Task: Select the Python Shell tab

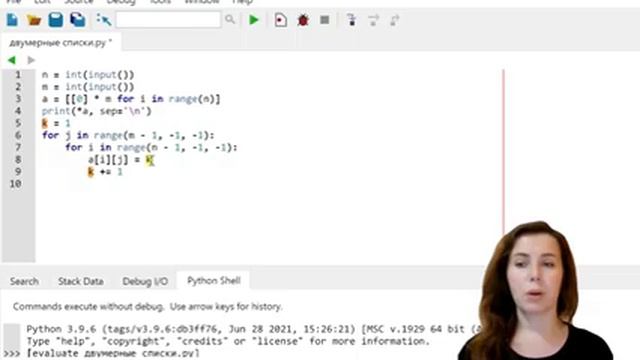Action: click(213, 280)
